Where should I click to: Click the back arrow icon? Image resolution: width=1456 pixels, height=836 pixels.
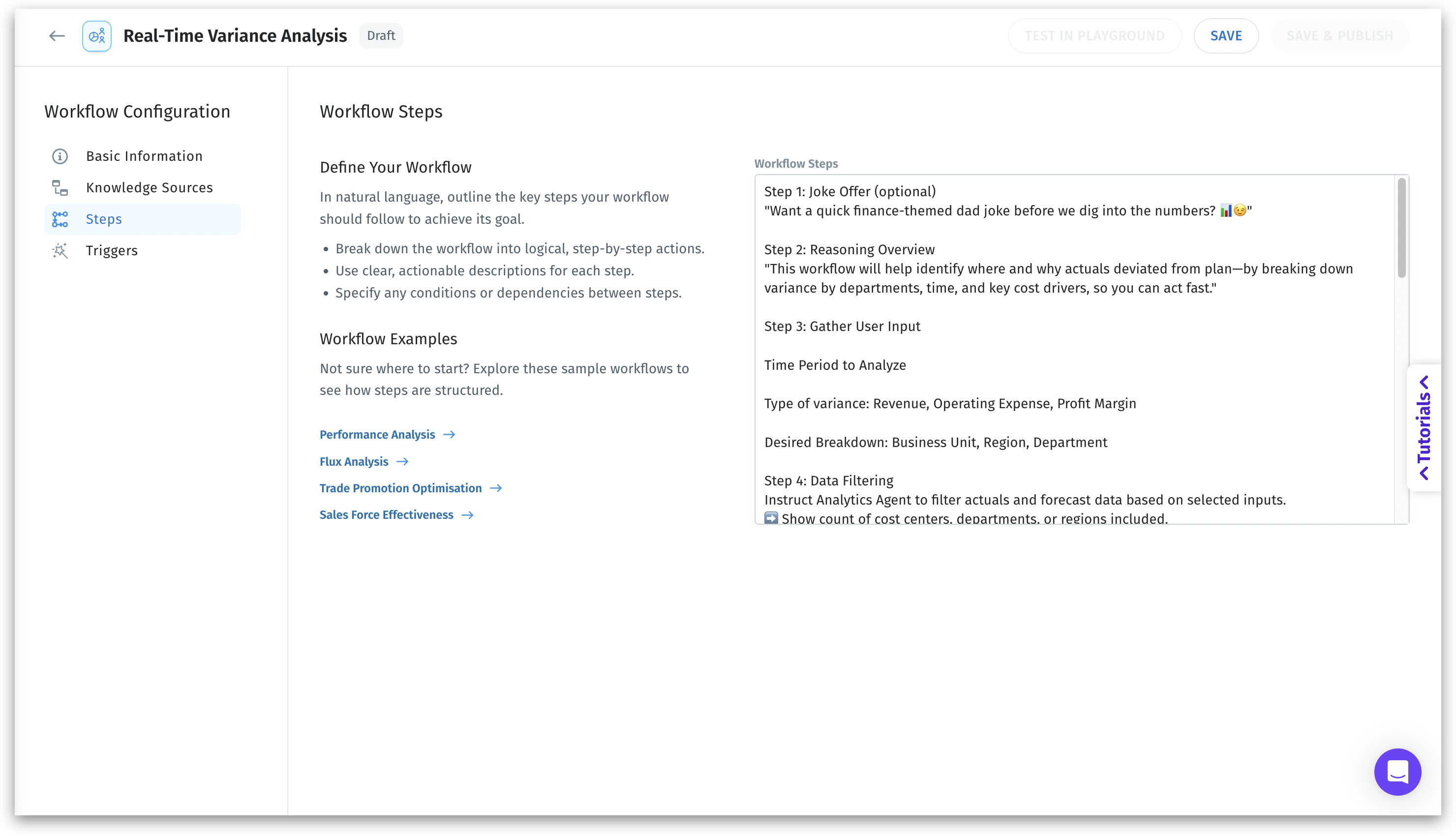(56, 35)
